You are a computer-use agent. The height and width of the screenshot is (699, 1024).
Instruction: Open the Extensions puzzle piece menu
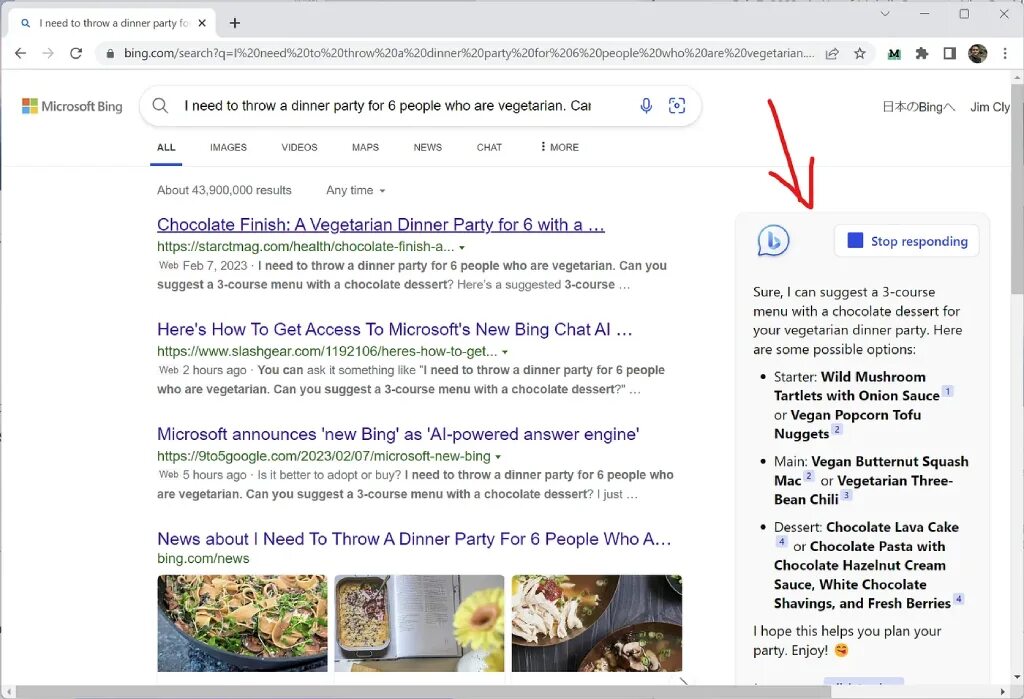click(921, 54)
